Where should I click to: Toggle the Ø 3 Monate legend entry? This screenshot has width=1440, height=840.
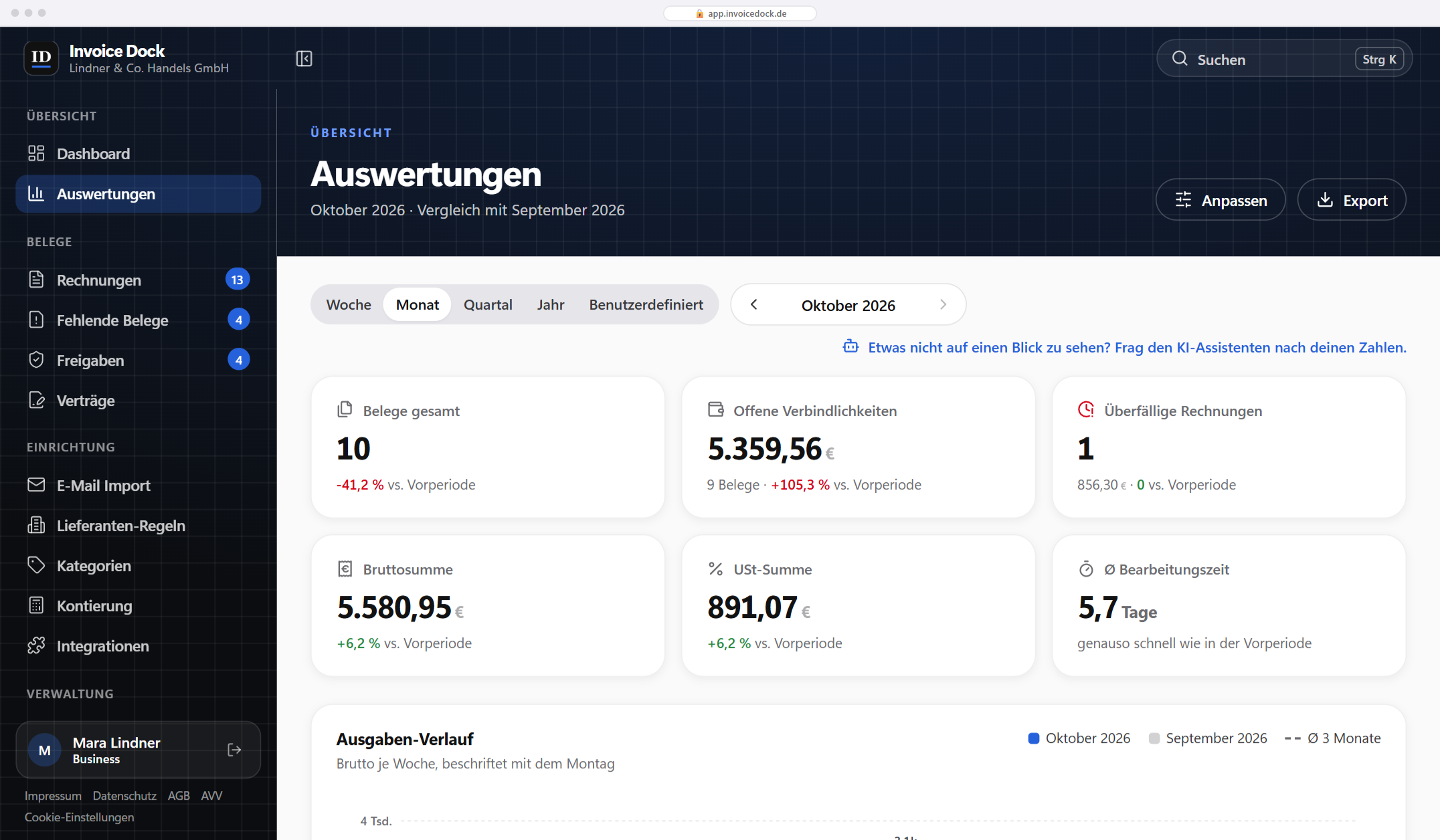click(1332, 738)
